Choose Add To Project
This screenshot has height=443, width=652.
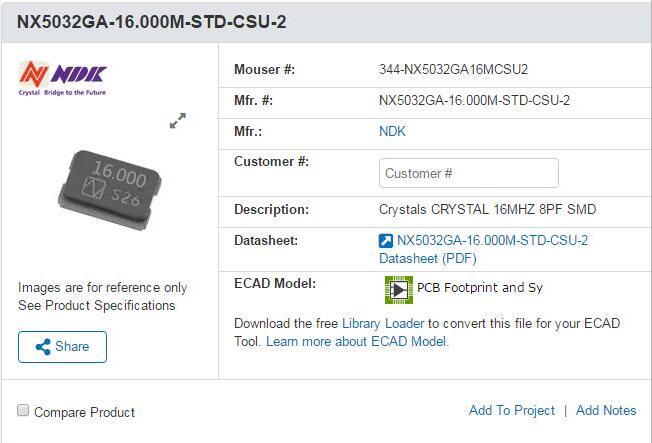click(511, 410)
